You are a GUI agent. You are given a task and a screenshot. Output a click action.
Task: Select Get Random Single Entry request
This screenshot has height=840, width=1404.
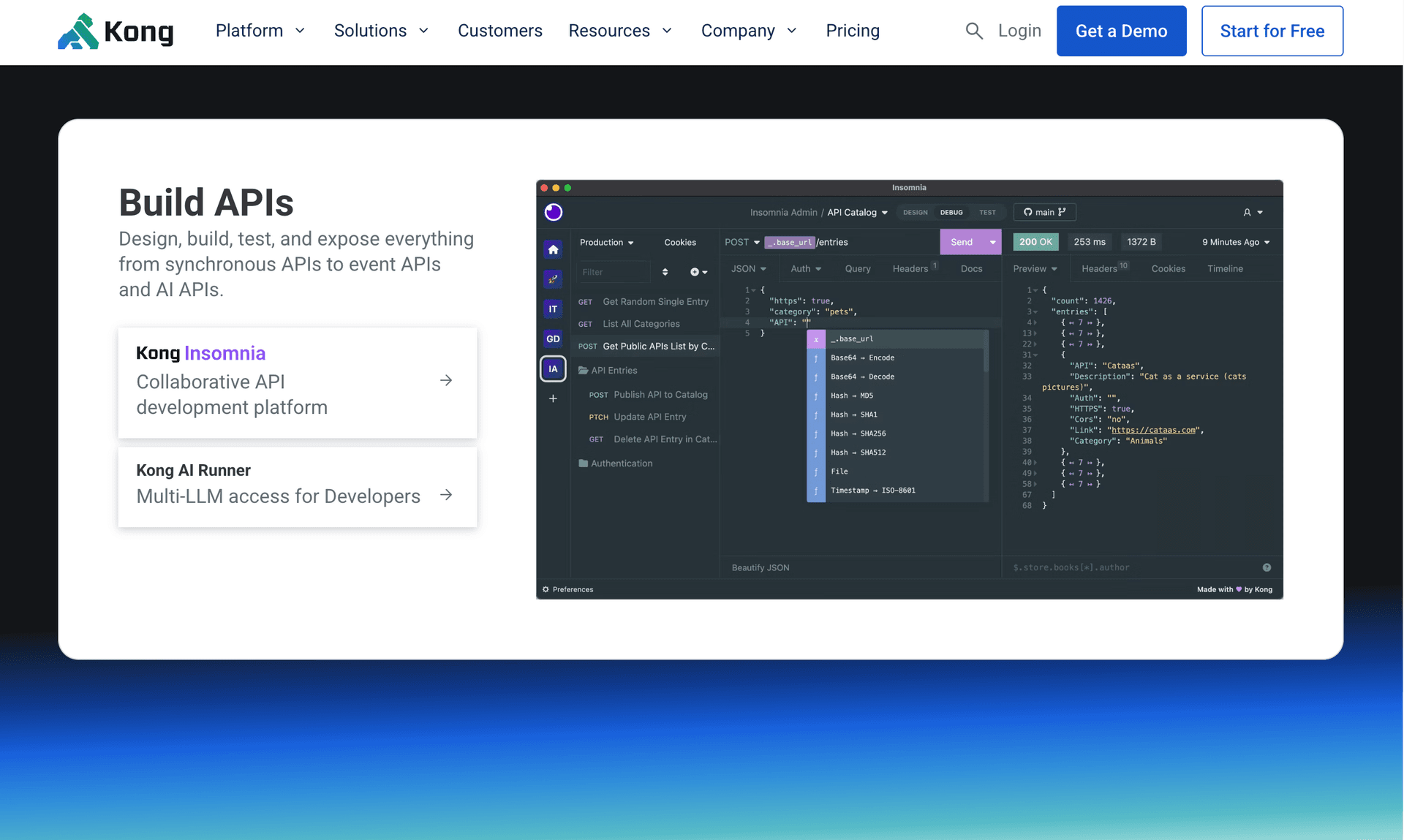click(644, 302)
